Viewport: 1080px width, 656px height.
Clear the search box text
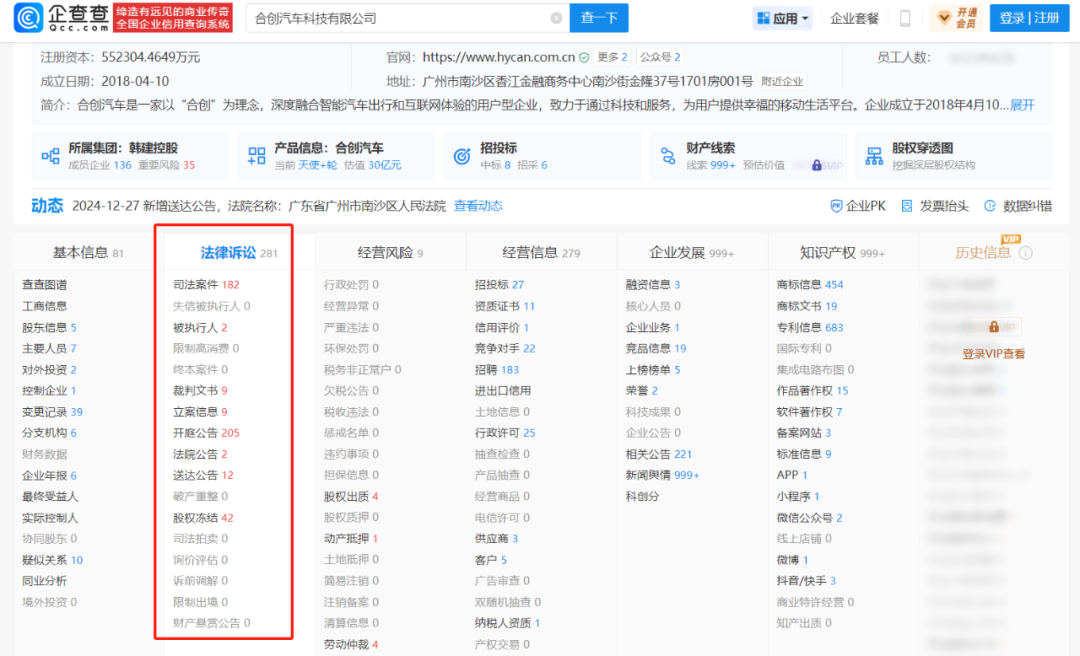(556, 18)
